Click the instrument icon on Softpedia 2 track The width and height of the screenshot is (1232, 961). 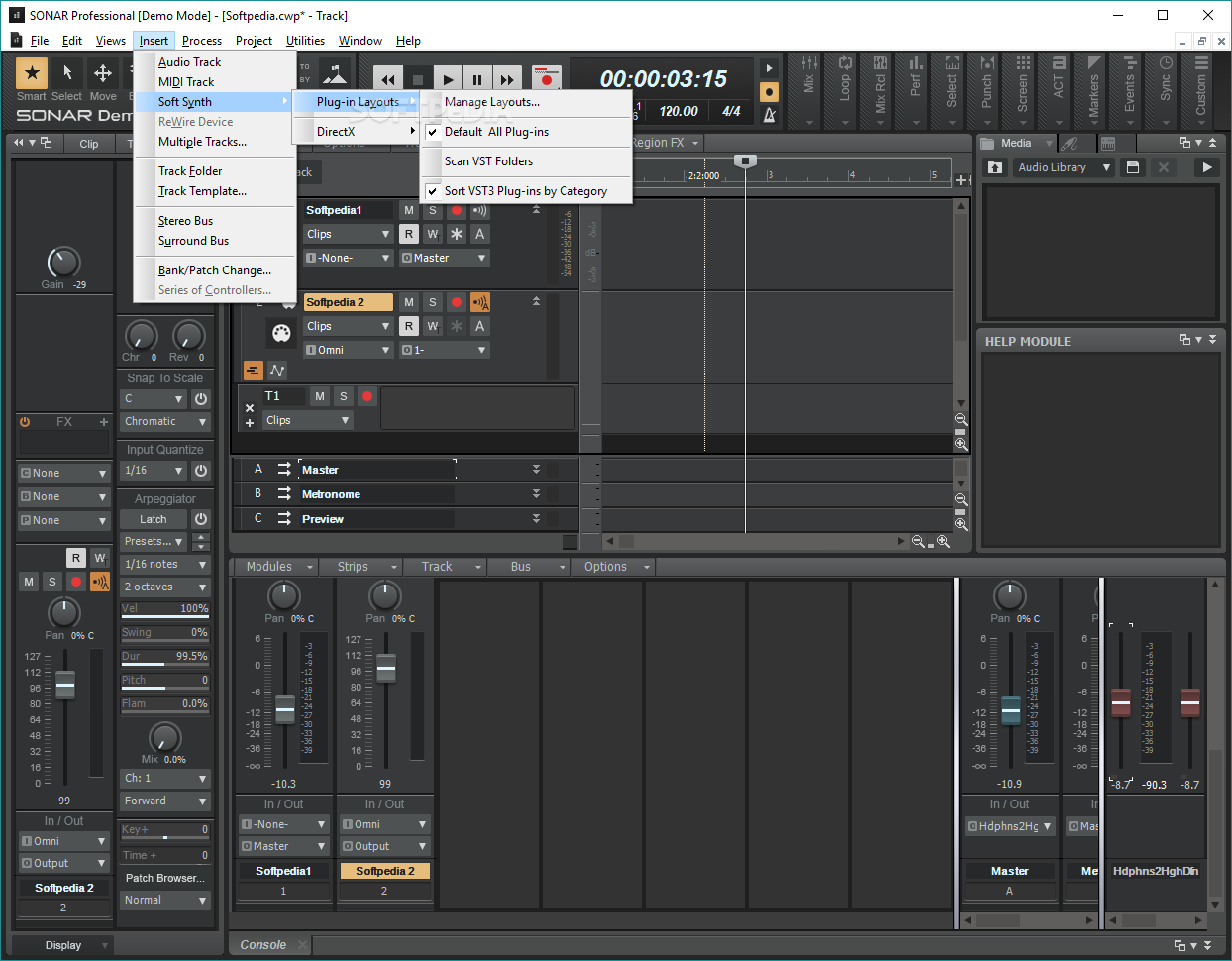click(x=281, y=333)
